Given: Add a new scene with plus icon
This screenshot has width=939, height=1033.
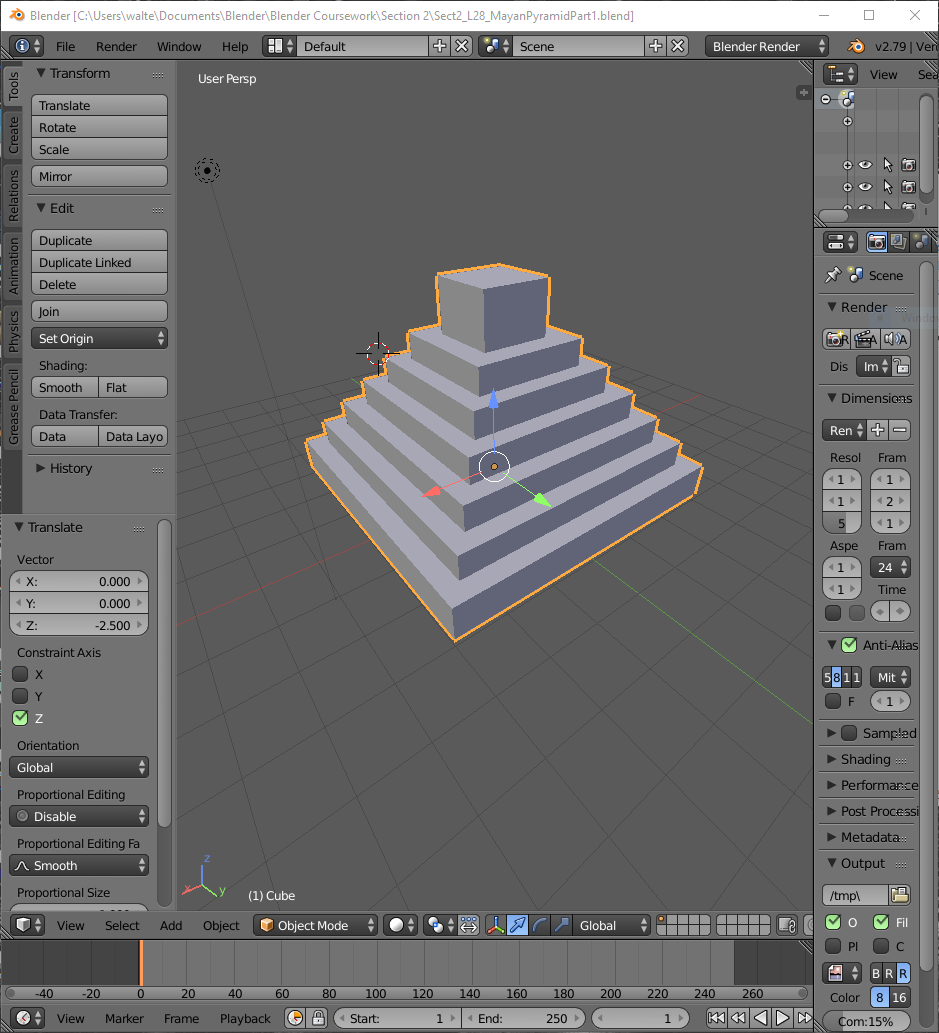Looking at the screenshot, I should [655, 46].
